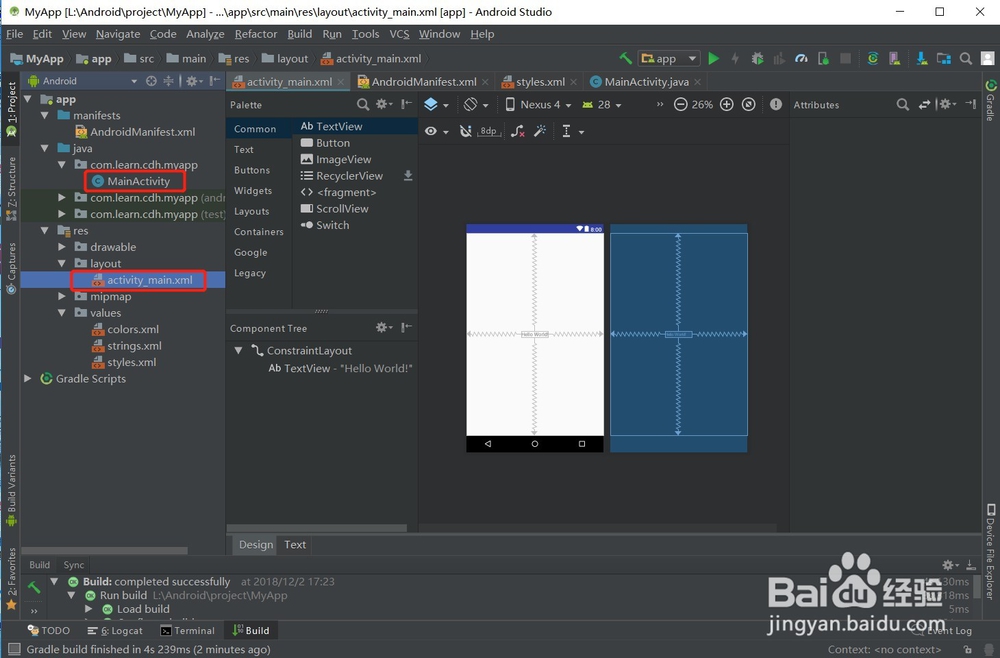Toggle the Captures side tool window
Image resolution: width=1000 pixels, height=658 pixels.
(x=11, y=268)
